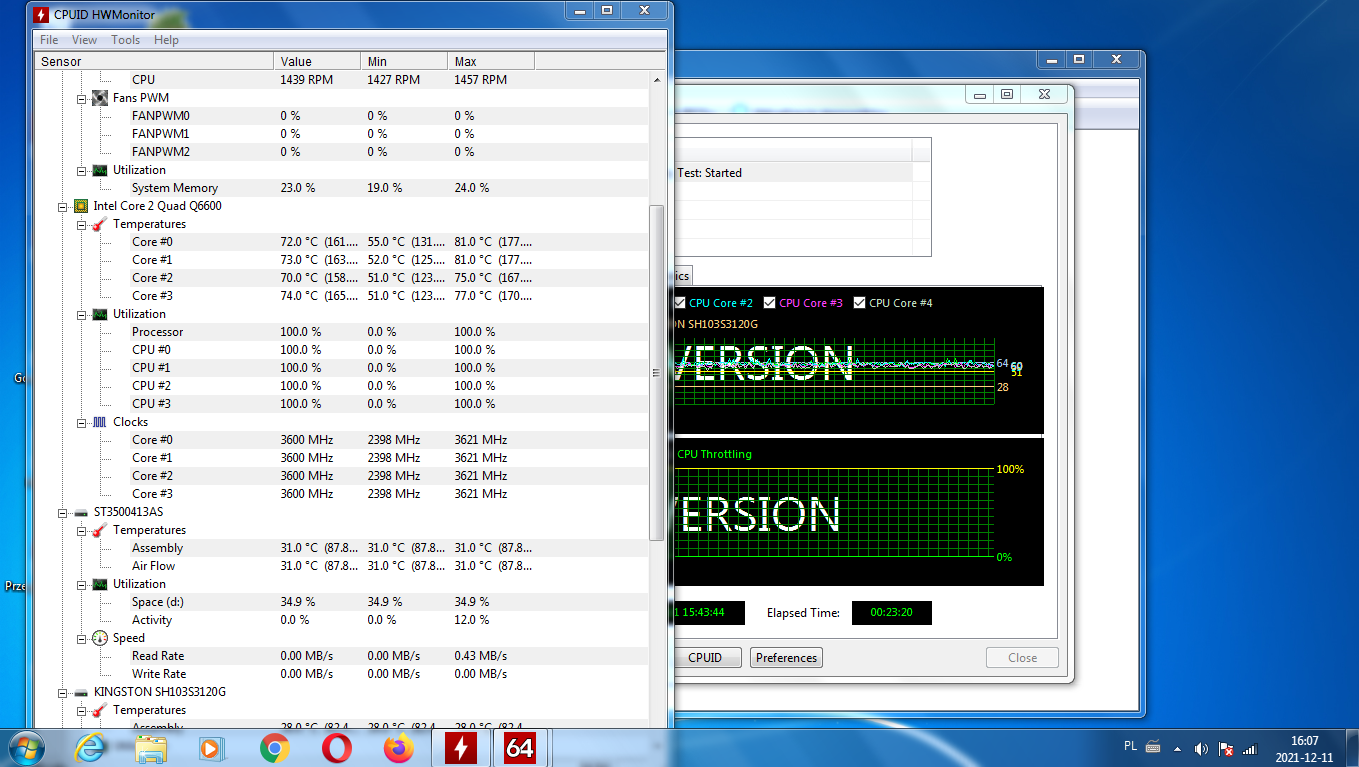Click the Value column header
Viewport: 1359px width, 767px height.
318,62
